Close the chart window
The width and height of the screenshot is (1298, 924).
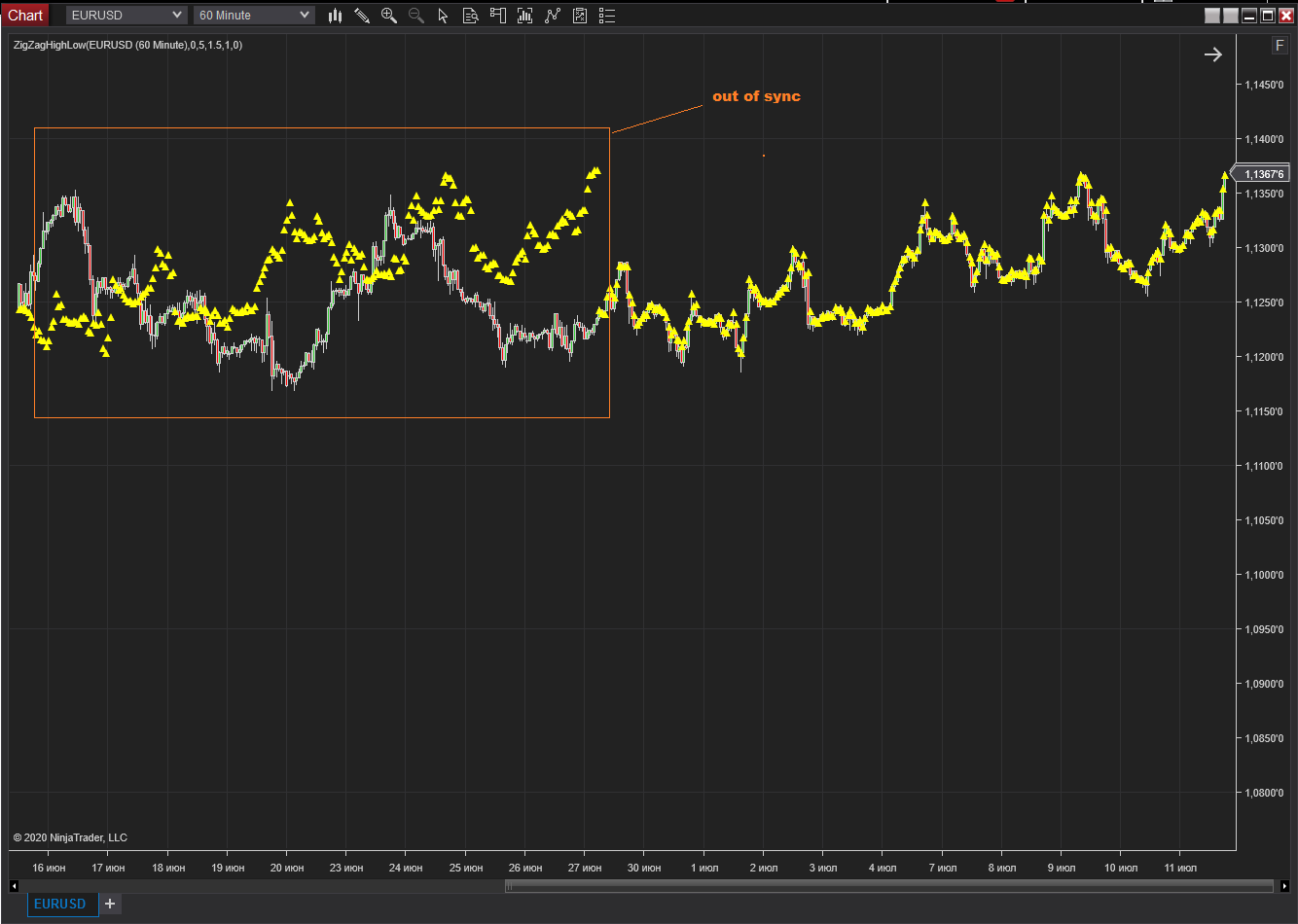click(1285, 16)
